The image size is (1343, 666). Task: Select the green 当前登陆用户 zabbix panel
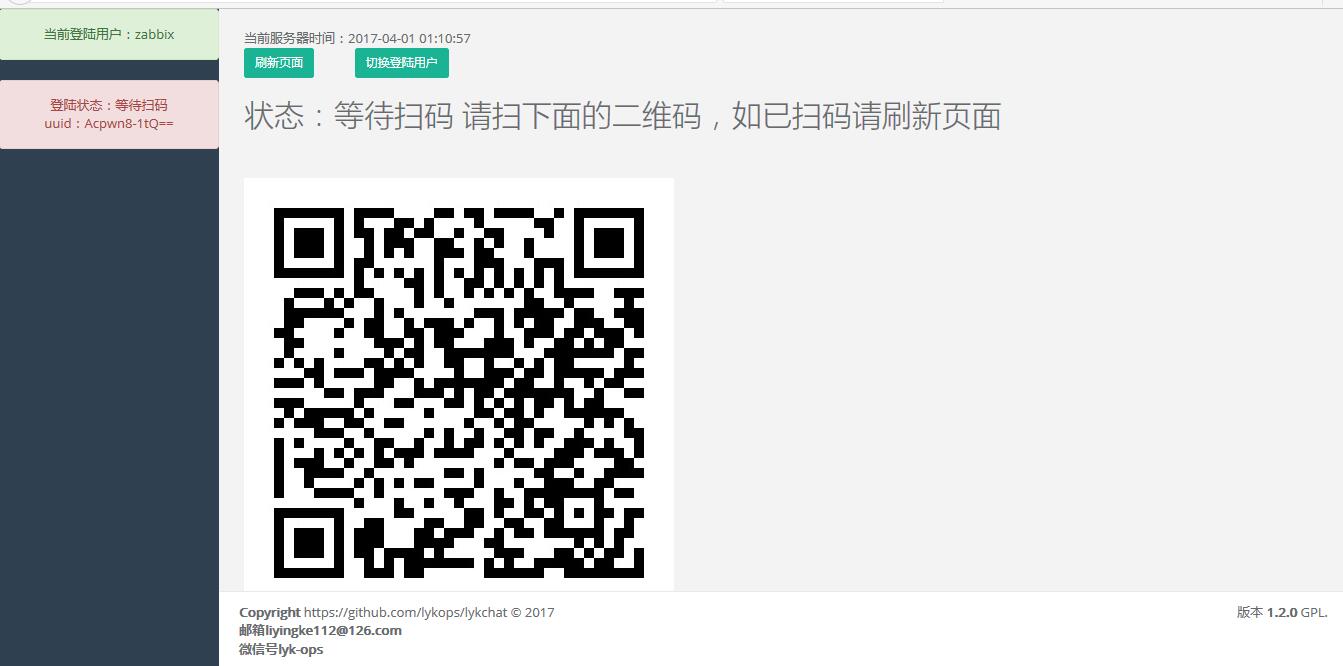coord(109,34)
